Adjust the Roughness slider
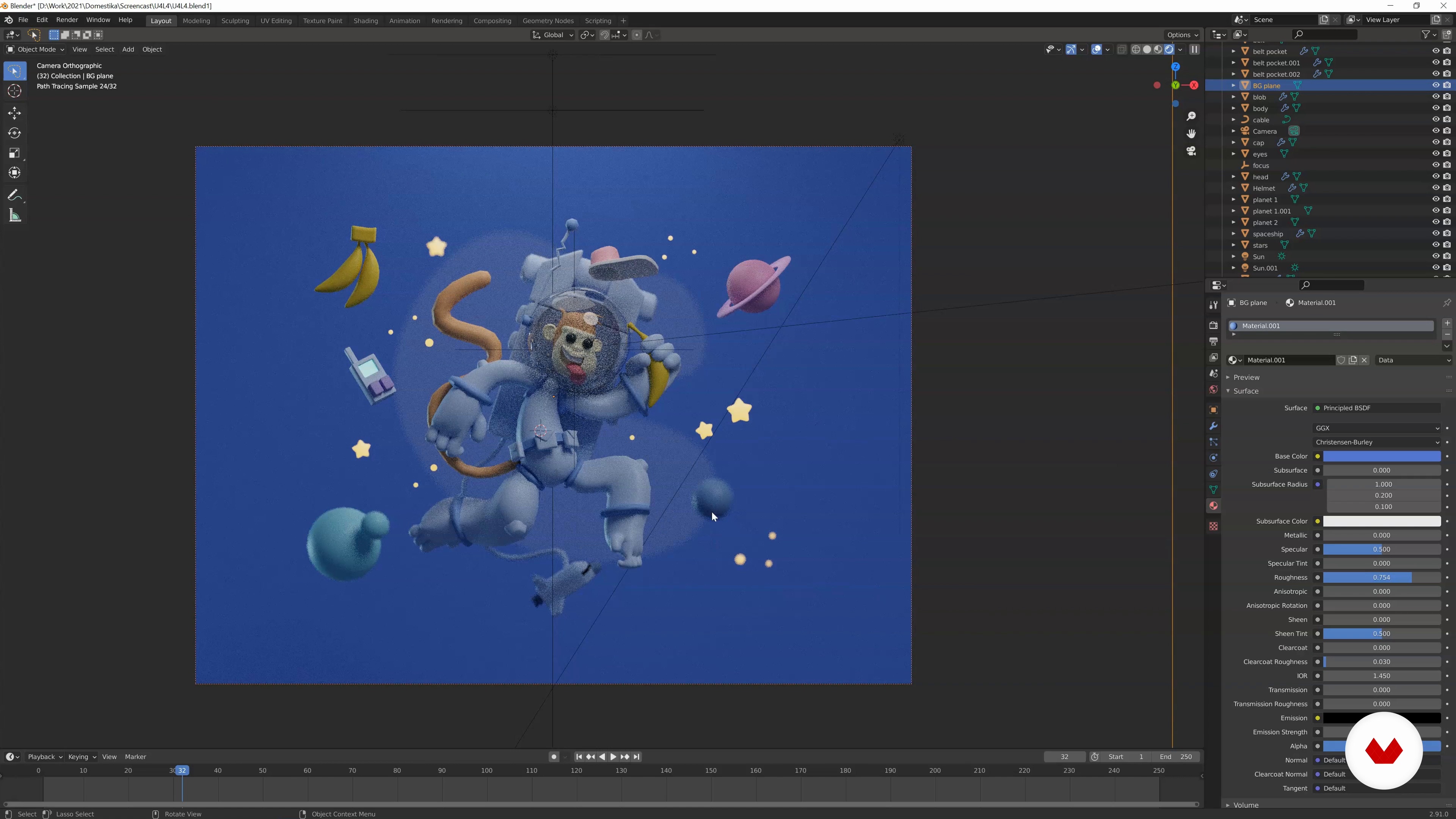Screen dimensions: 1456x819 pyautogui.click(x=1381, y=577)
